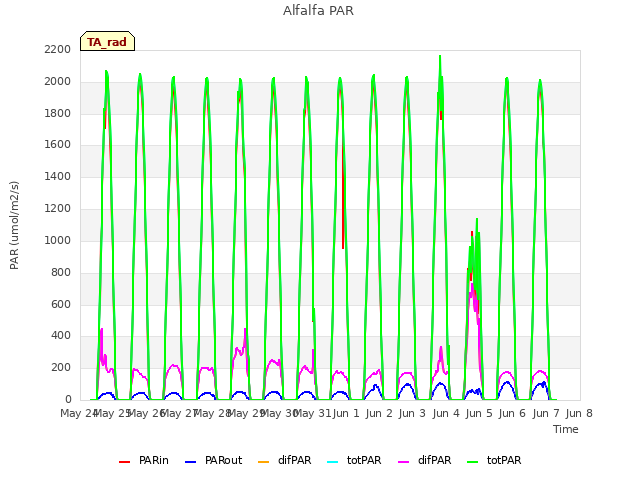Toggle the orange difPAR legend entry
Screen dimensions: 640x480
(284, 460)
